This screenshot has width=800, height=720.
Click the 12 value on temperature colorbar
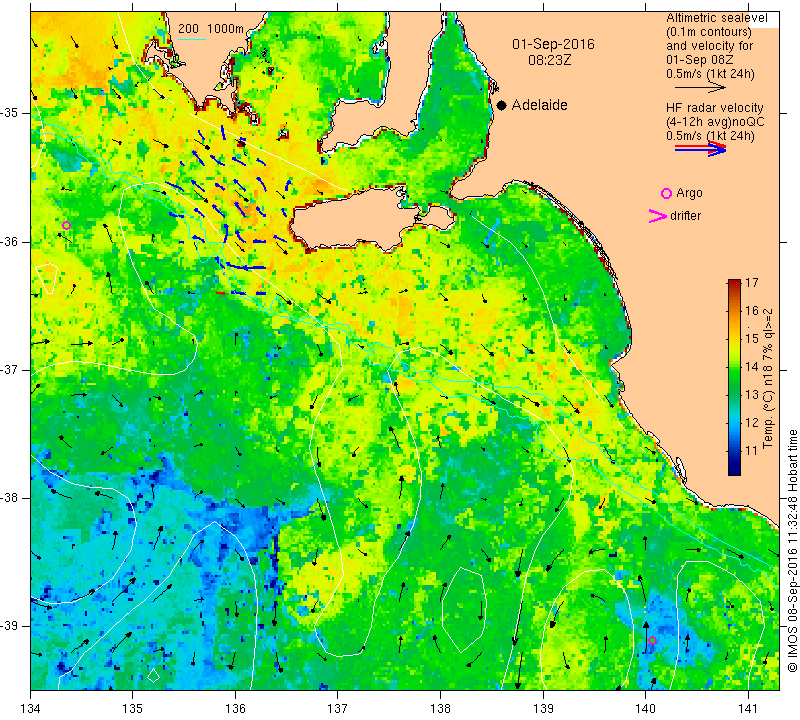[752, 423]
